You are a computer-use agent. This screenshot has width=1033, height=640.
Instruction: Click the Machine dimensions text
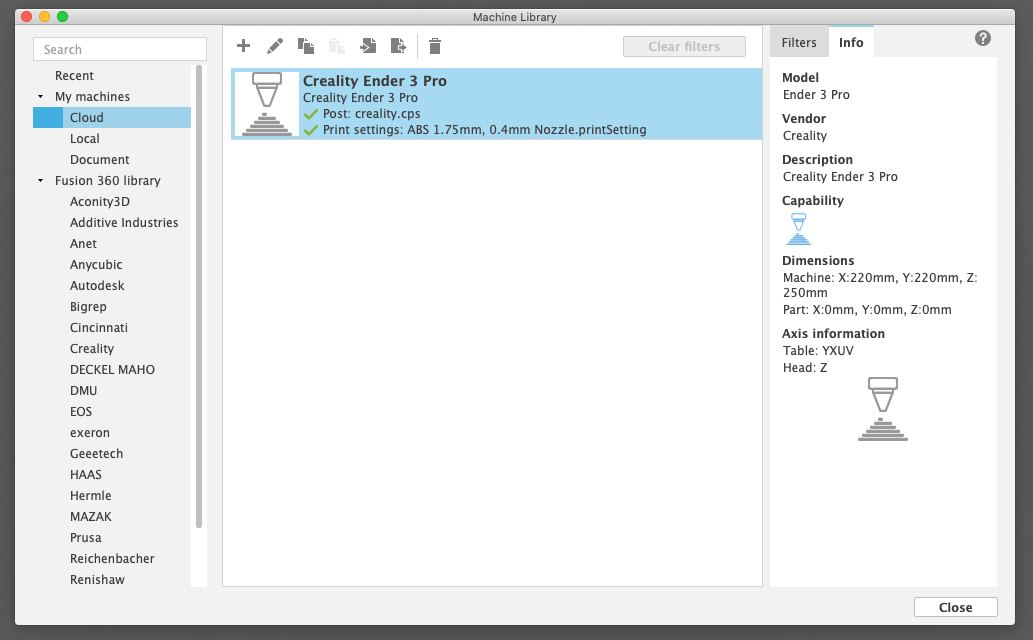(x=880, y=285)
